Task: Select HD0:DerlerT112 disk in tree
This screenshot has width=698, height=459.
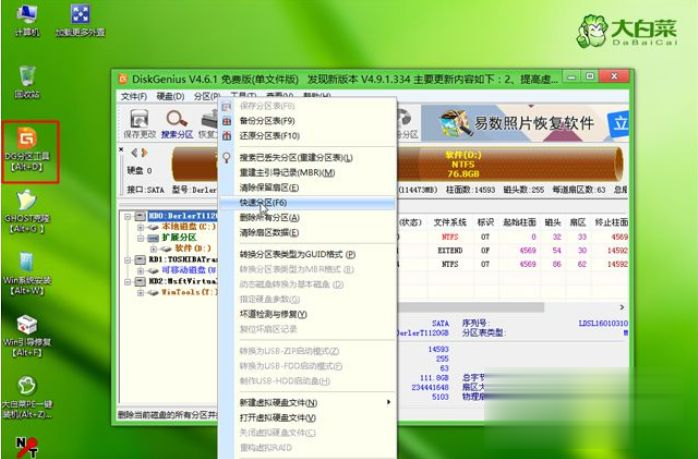Action: [183, 216]
